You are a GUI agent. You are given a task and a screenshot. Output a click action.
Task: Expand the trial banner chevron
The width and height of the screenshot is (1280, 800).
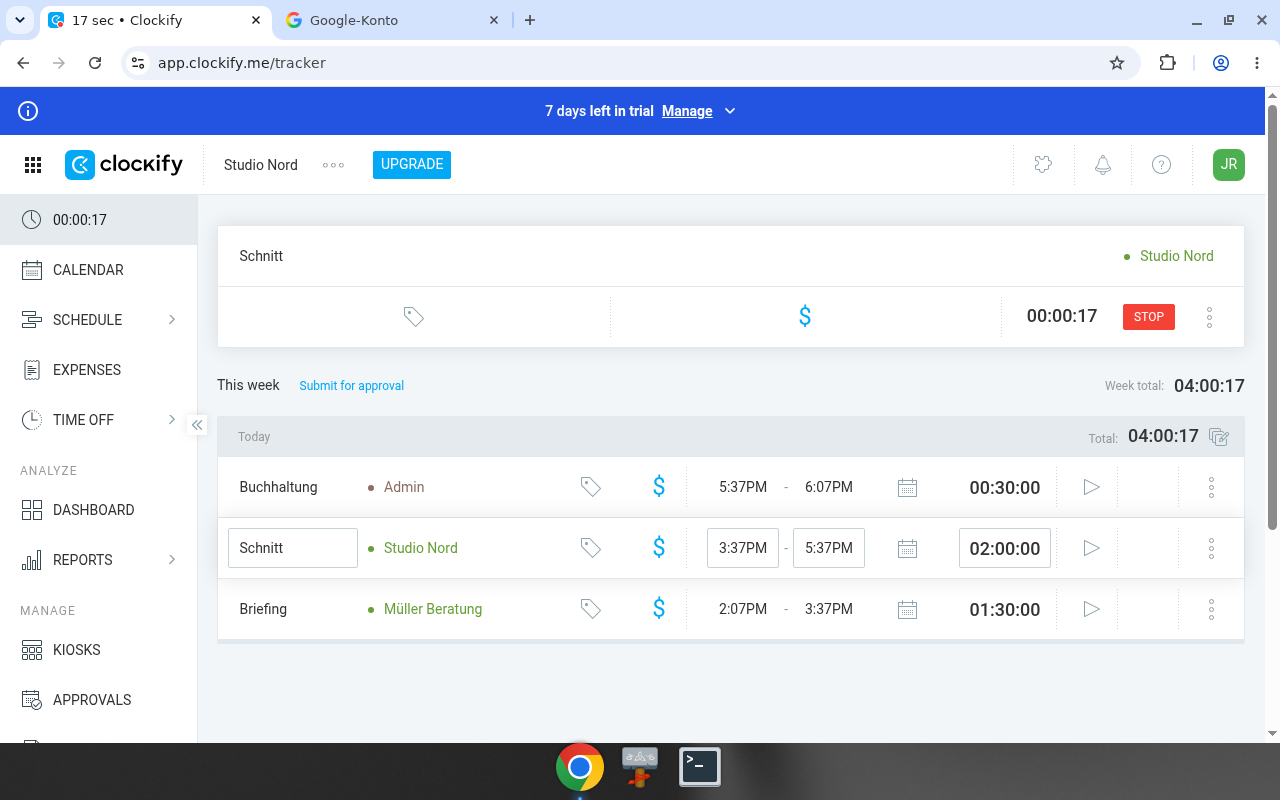(x=730, y=111)
